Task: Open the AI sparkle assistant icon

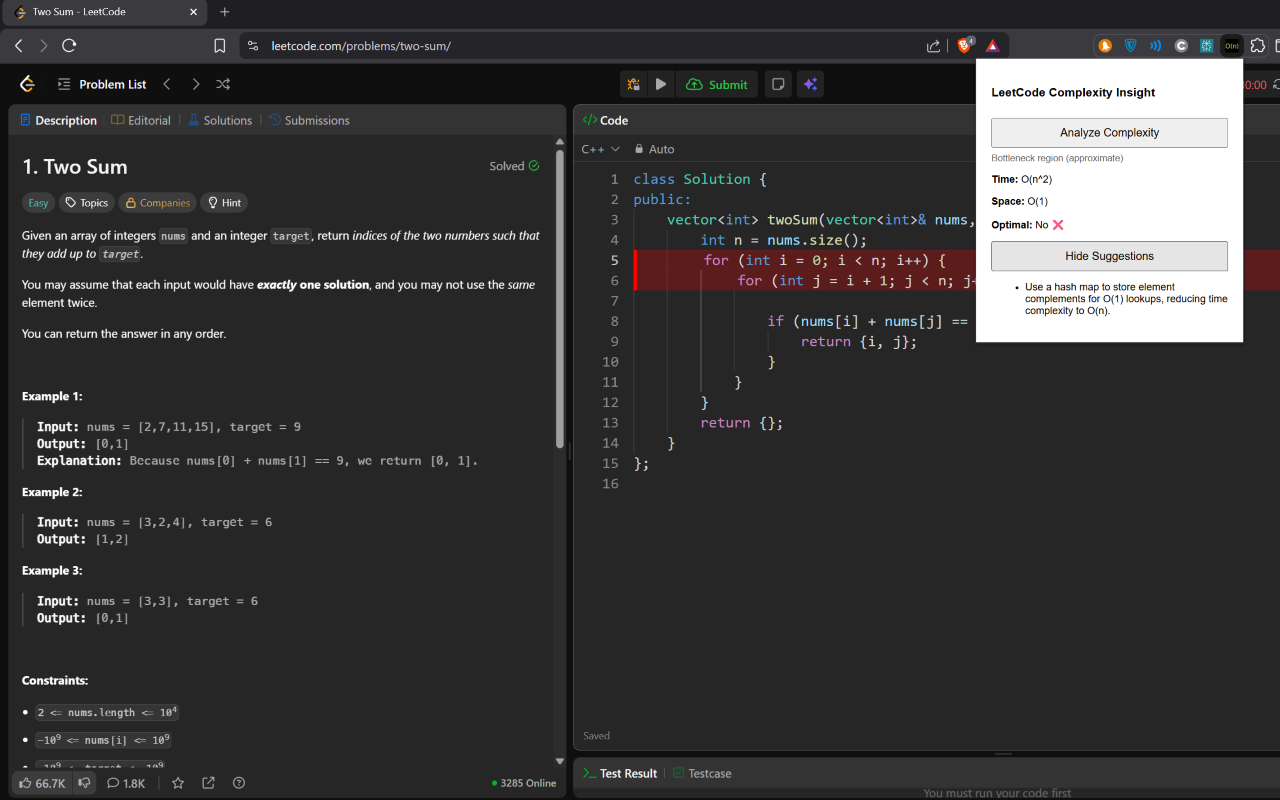Action: pyautogui.click(x=811, y=85)
